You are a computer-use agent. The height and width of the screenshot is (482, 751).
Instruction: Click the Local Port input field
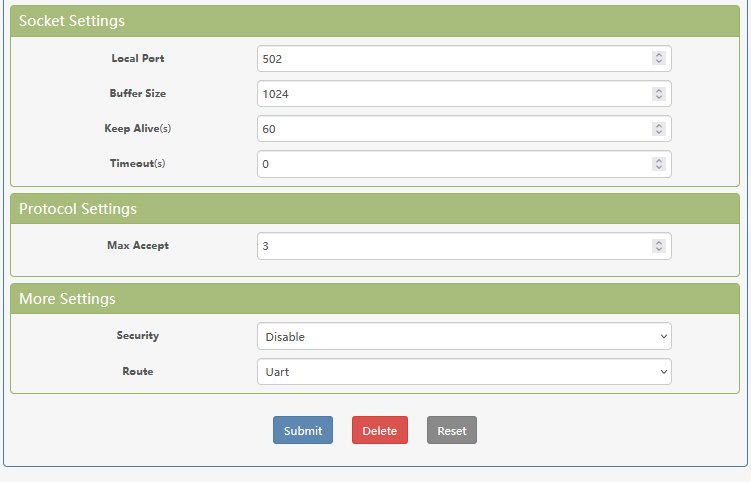tap(450, 59)
